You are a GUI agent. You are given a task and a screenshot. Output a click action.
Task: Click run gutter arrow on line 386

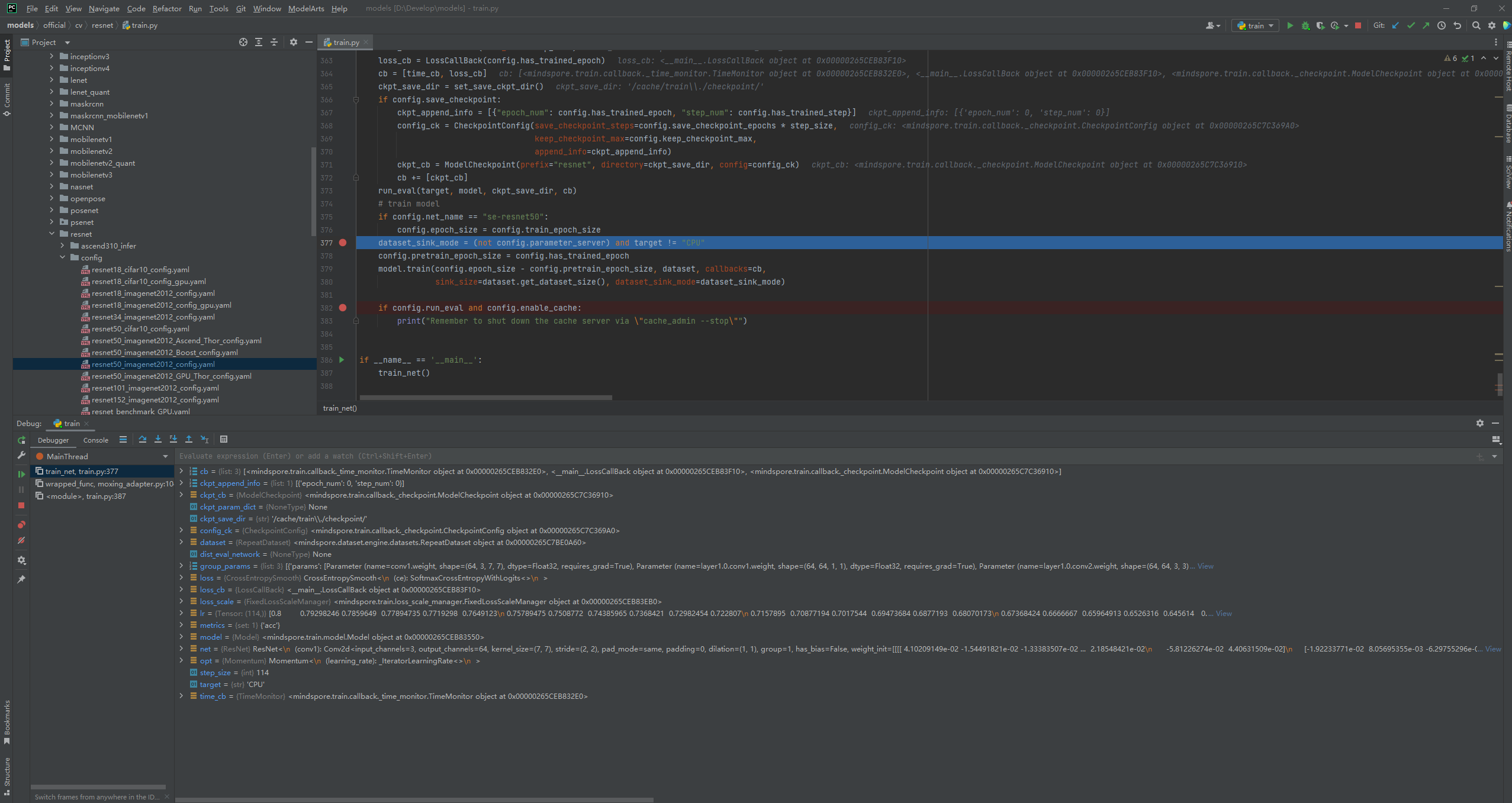342,360
